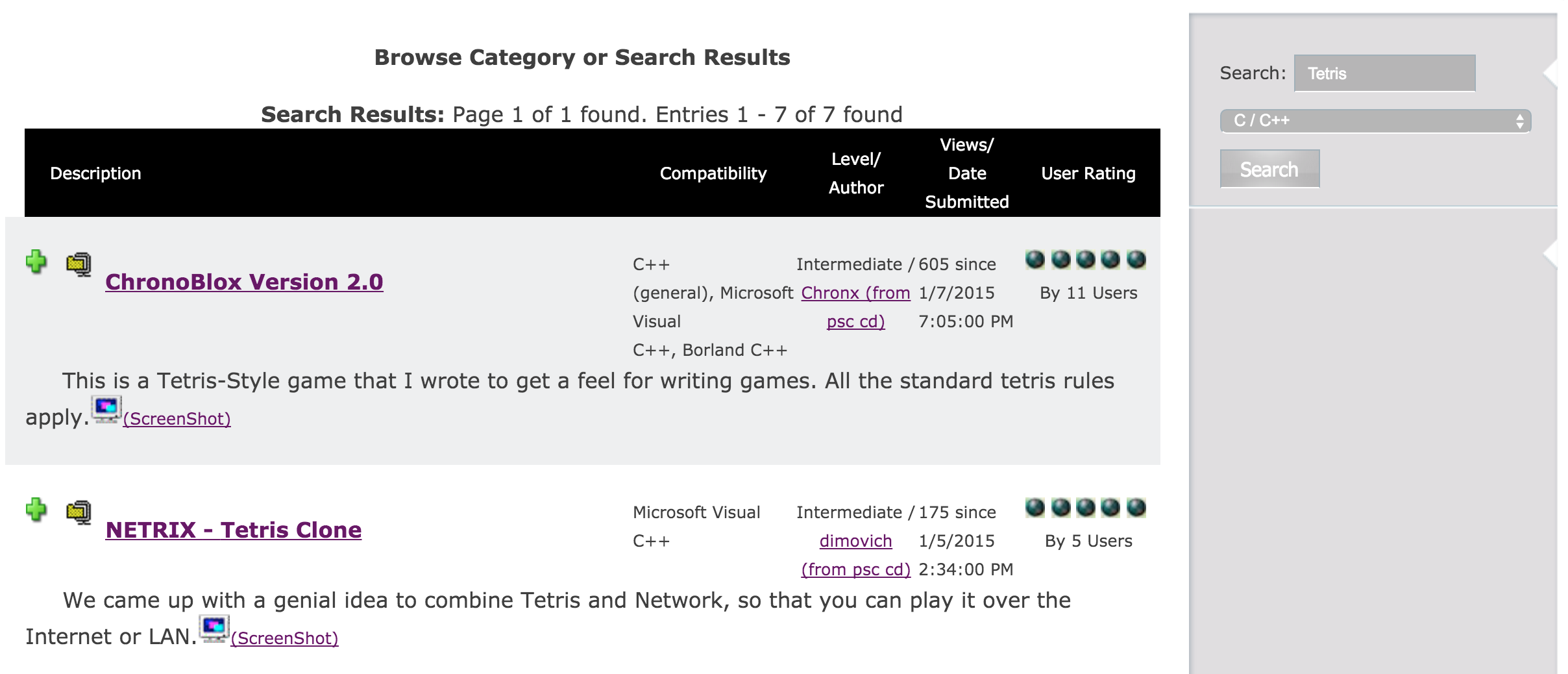
Task: Open author link dimovich
Action: point(855,541)
